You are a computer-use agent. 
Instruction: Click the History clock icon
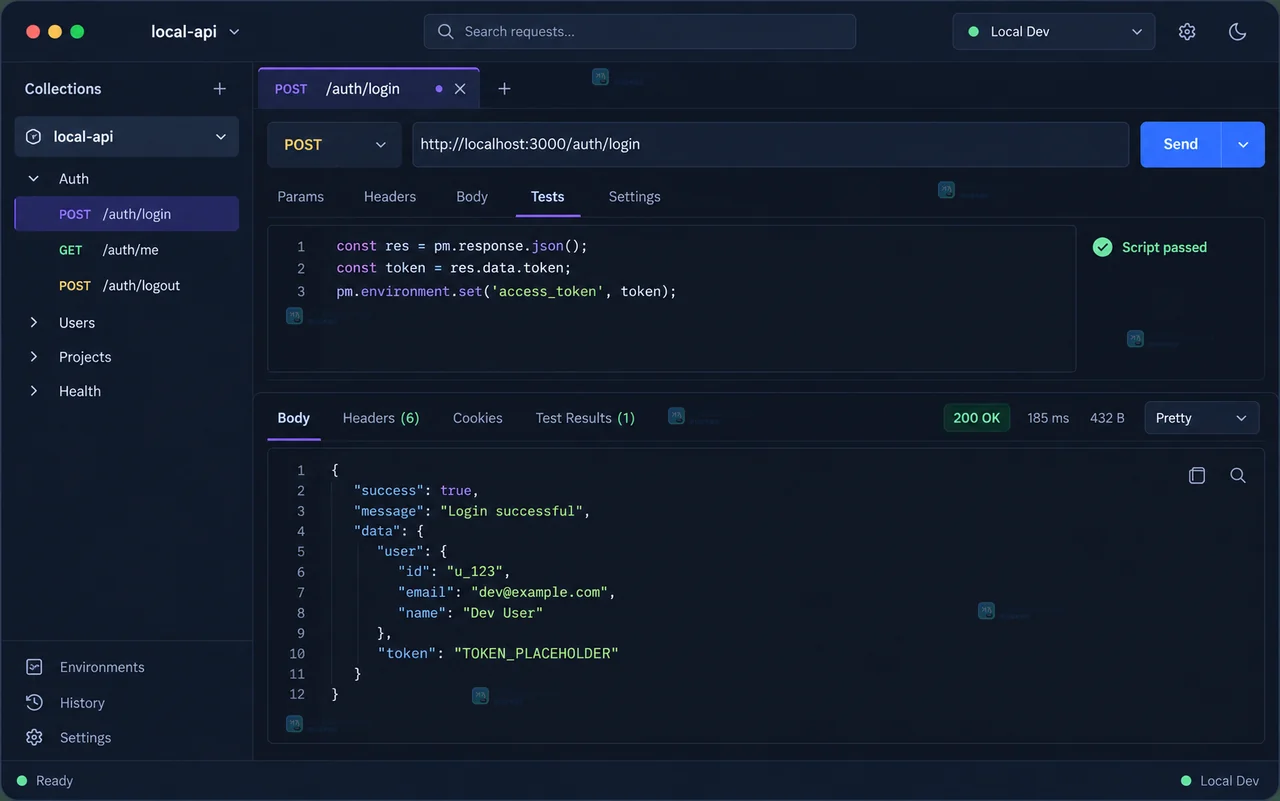(34, 702)
